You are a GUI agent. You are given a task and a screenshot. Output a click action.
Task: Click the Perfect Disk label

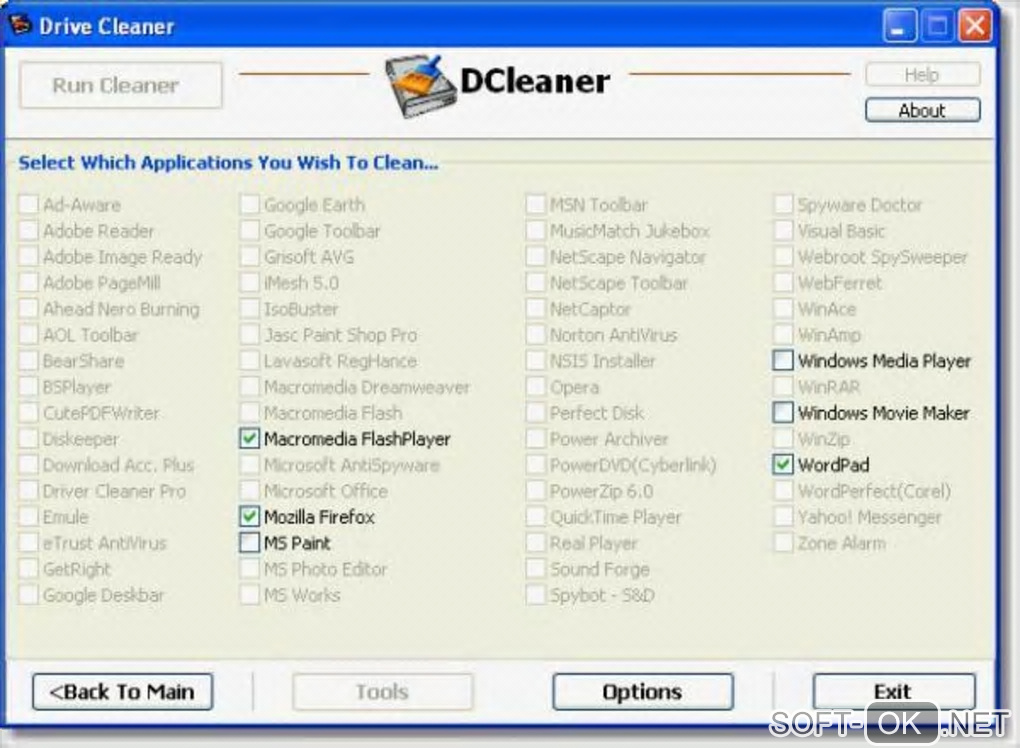click(x=597, y=413)
